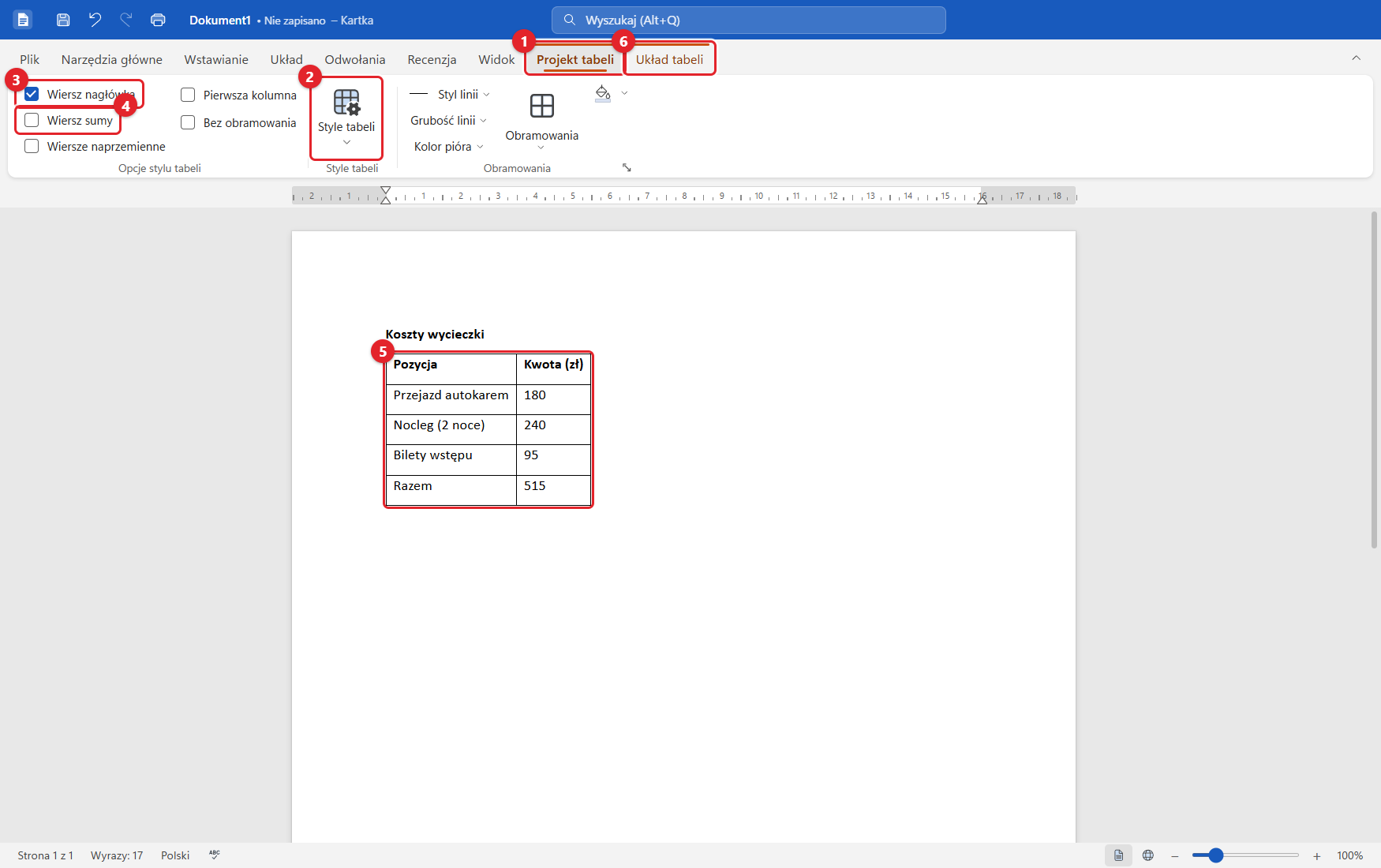Enable the Wiersz sumy checkbox

tap(32, 120)
